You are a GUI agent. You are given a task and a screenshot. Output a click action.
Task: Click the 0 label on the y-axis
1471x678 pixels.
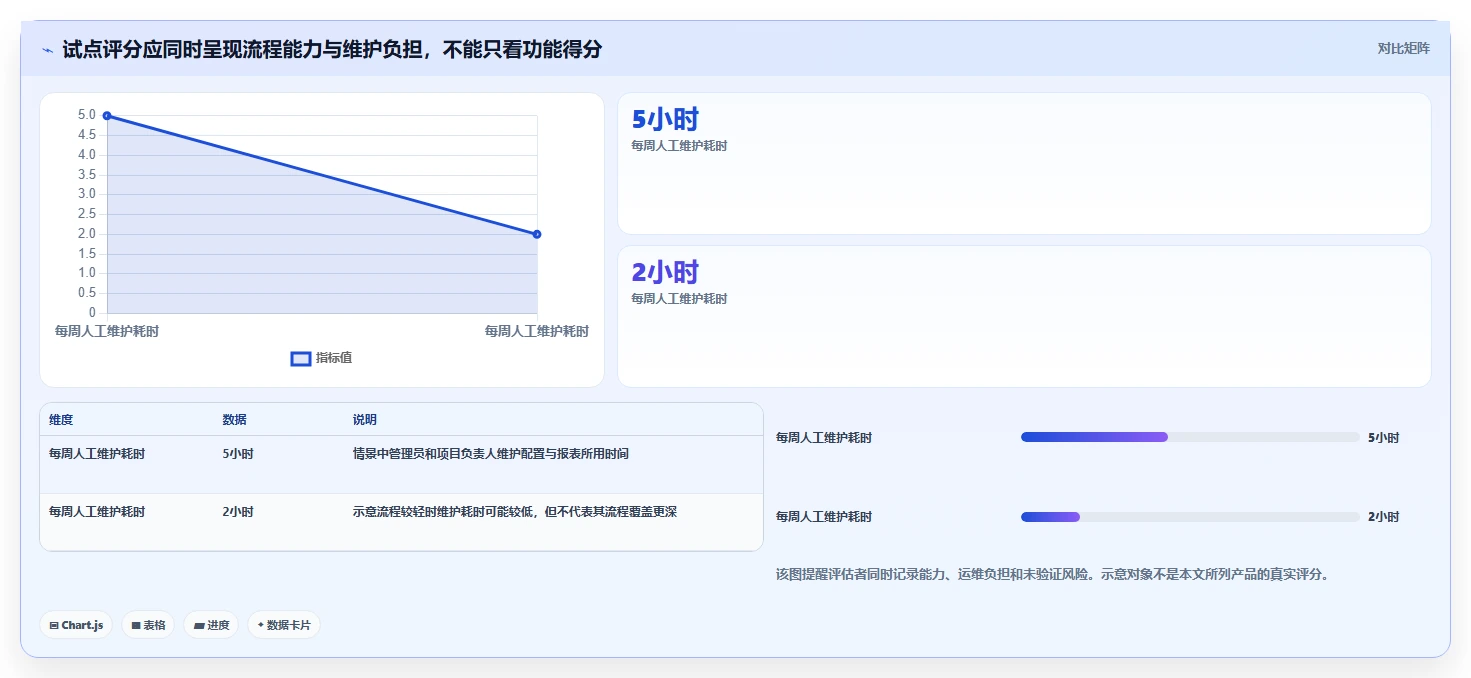(92, 313)
